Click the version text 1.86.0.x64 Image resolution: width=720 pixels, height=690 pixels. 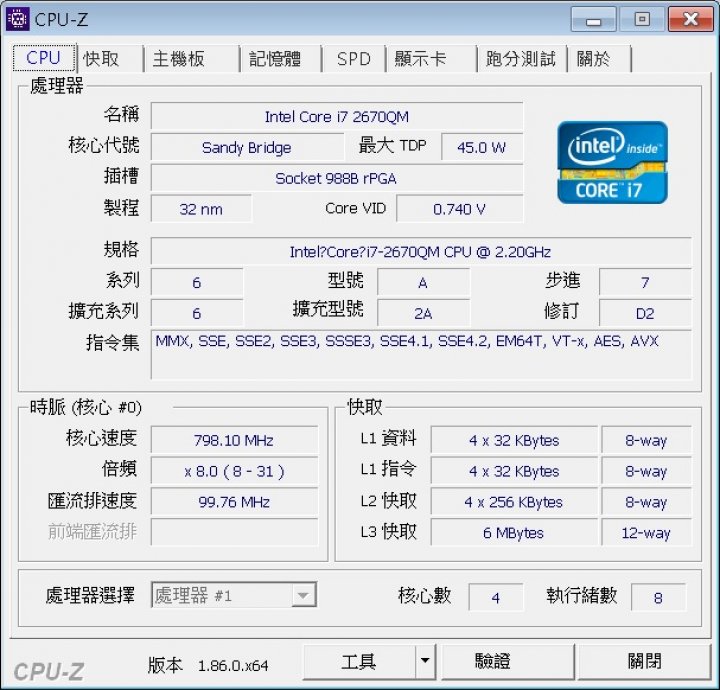pos(233,665)
